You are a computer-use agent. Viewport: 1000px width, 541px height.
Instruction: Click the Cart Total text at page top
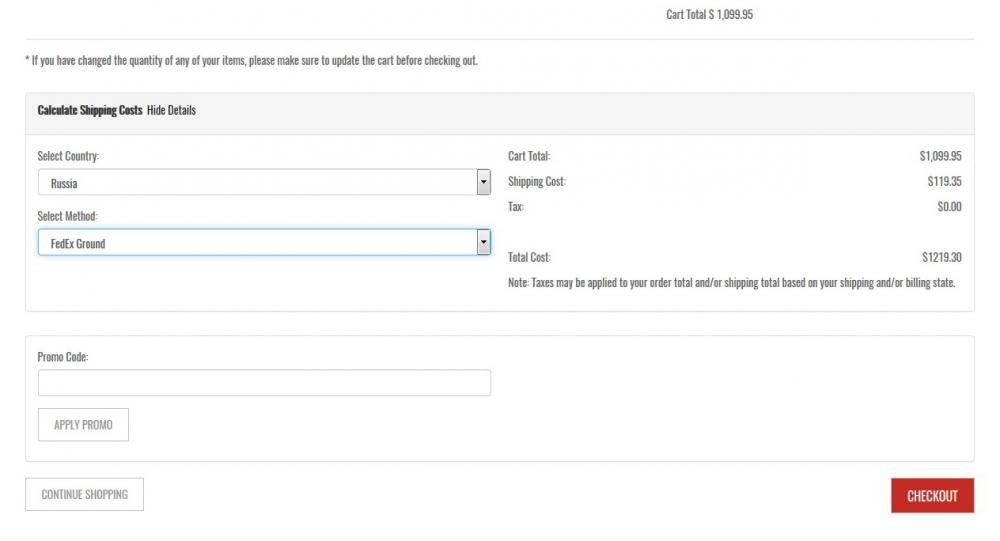[709, 15]
